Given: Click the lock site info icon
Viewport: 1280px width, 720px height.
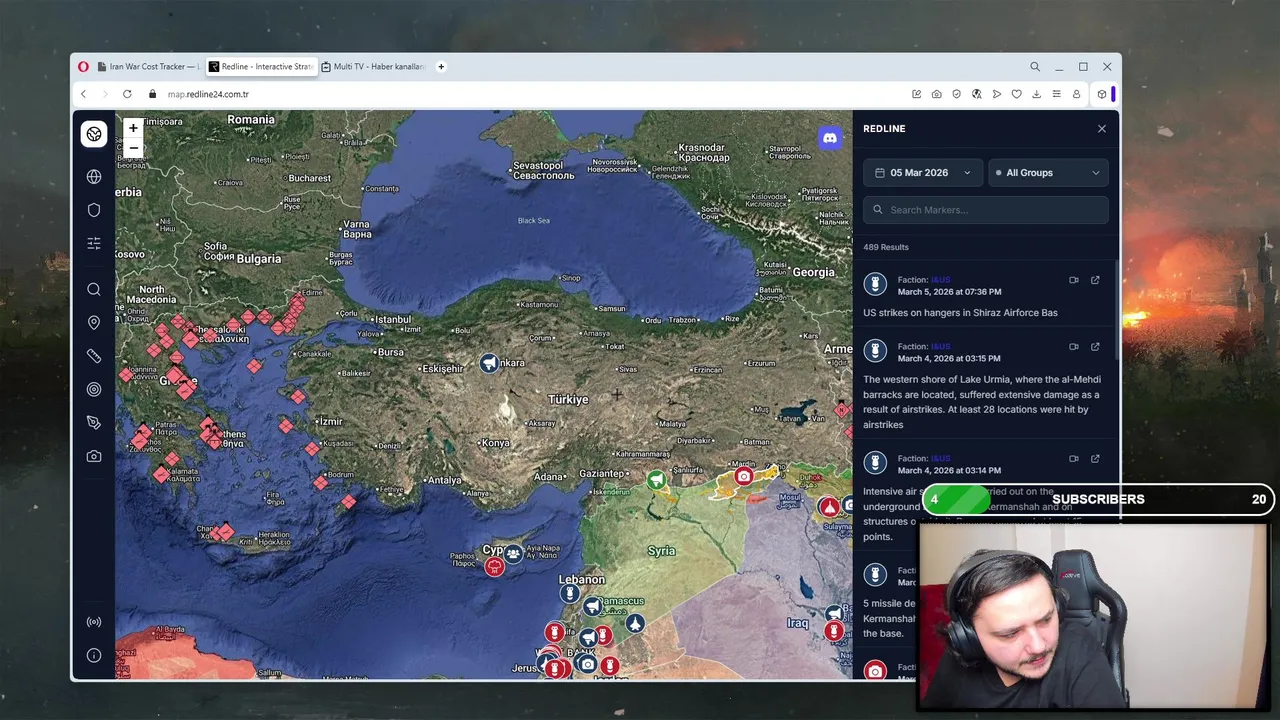Looking at the screenshot, I should 152,94.
